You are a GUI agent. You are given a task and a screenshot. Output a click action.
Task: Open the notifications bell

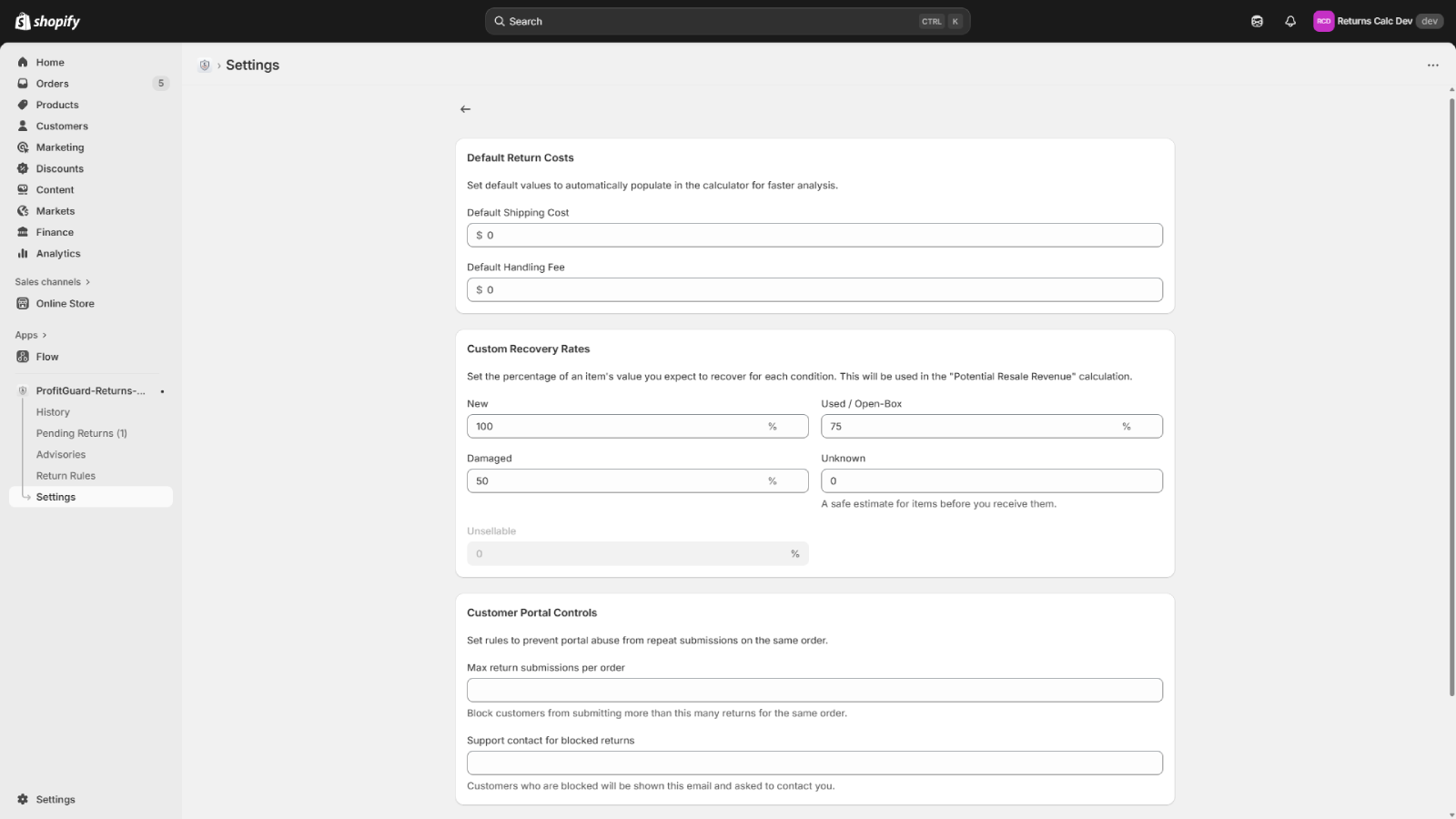pyautogui.click(x=1290, y=20)
